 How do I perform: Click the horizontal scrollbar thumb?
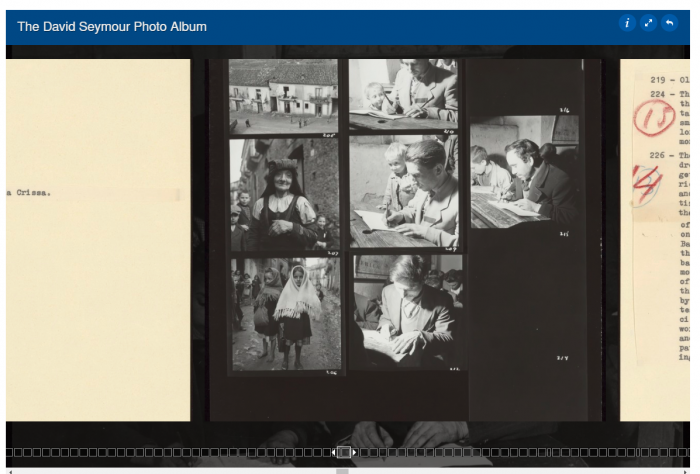(342, 471)
